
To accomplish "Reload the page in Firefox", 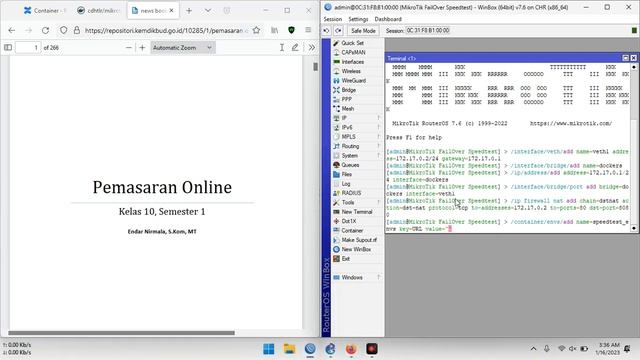I will point(45,30).
